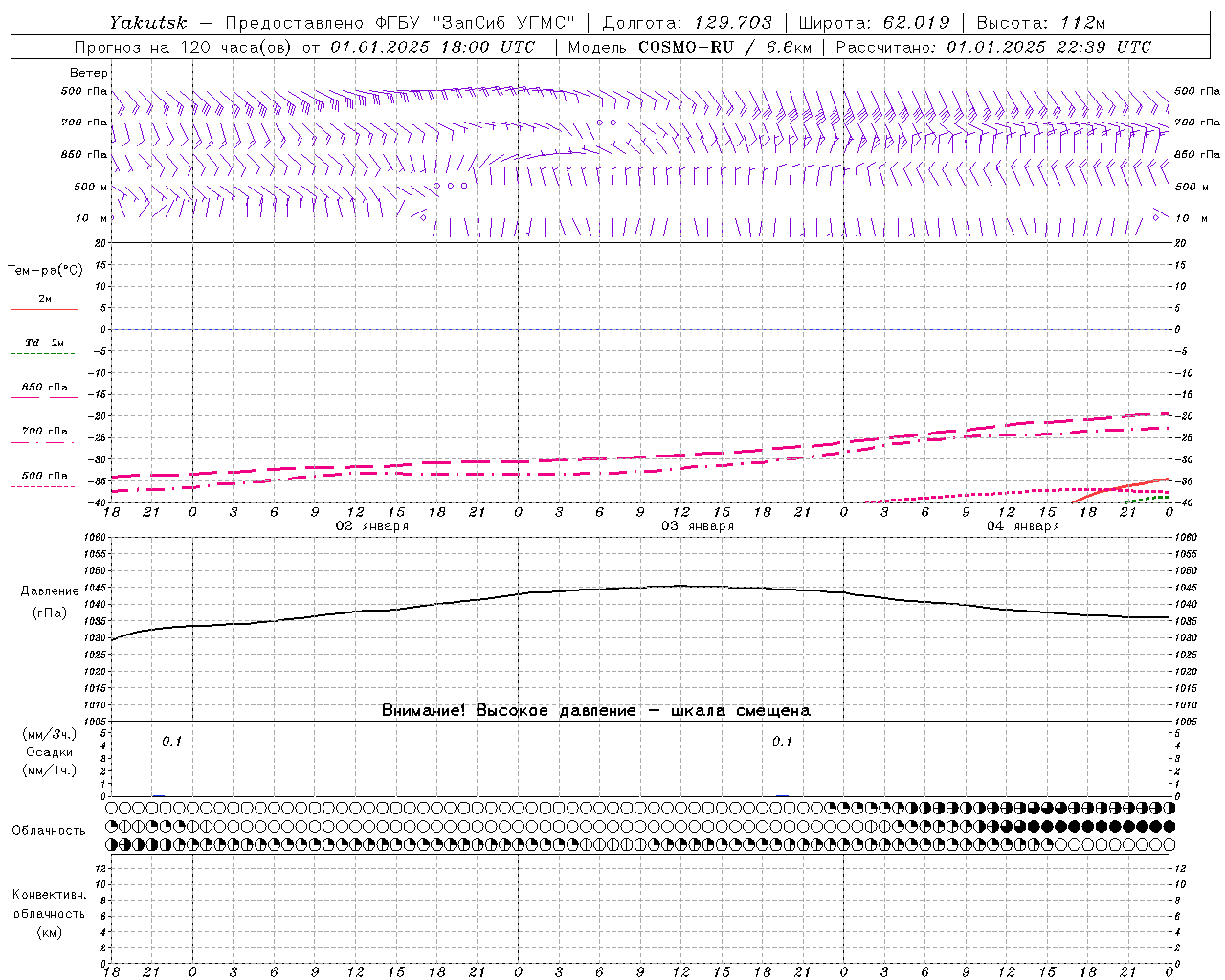Click the (мм/1ч.) precipitation unit label
The width and height of the screenshot is (1225, 980).
pos(50,770)
